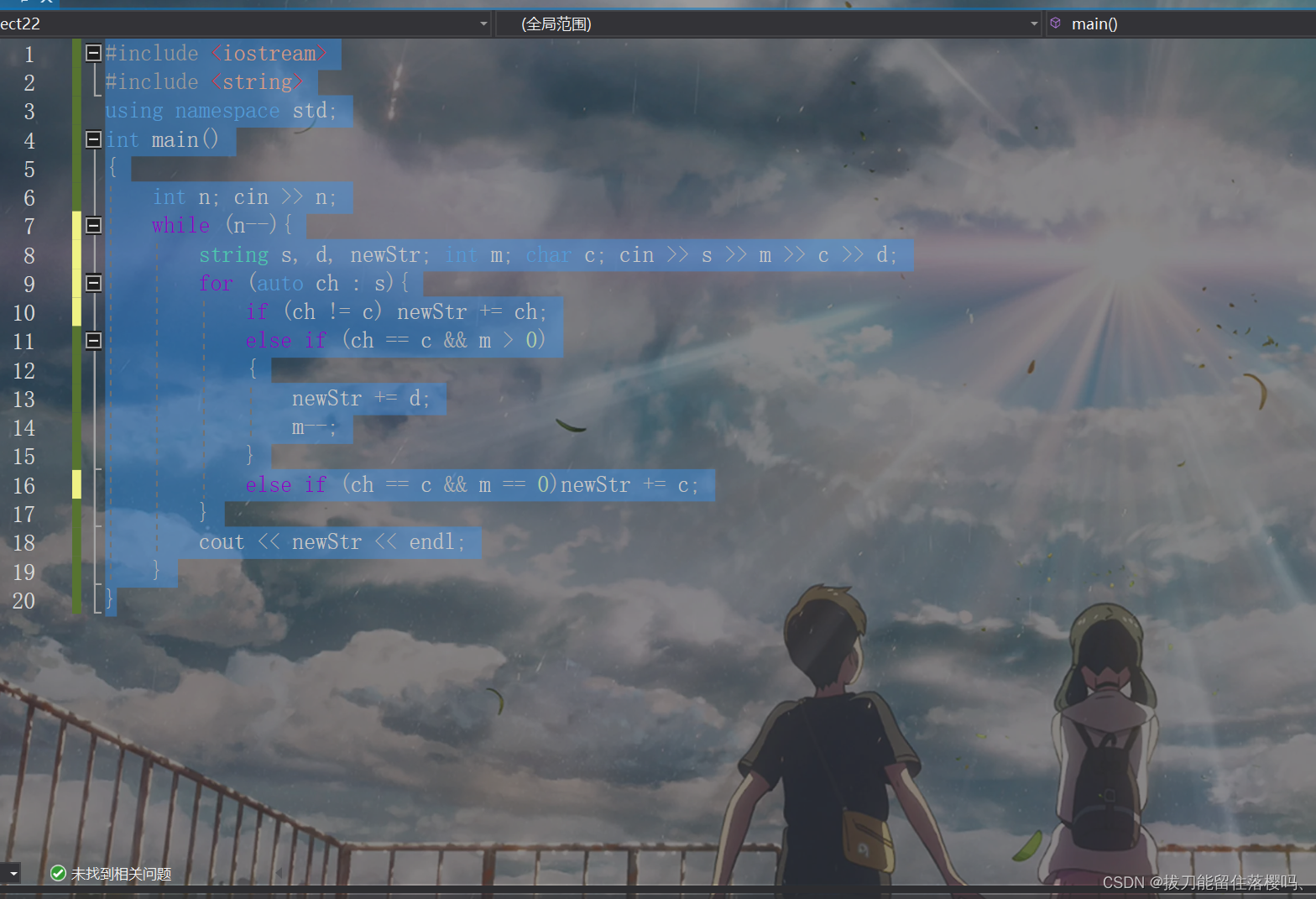Click the 'm--;' statement on line 14
Viewport: 1316px width, 899px height.
tap(314, 427)
